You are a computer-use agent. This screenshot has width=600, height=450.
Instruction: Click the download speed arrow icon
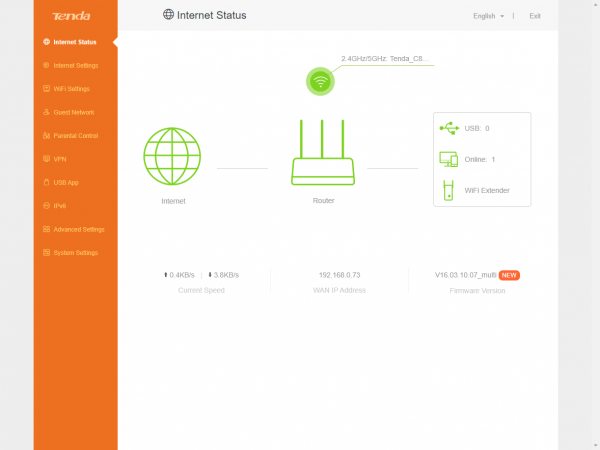tap(210, 275)
